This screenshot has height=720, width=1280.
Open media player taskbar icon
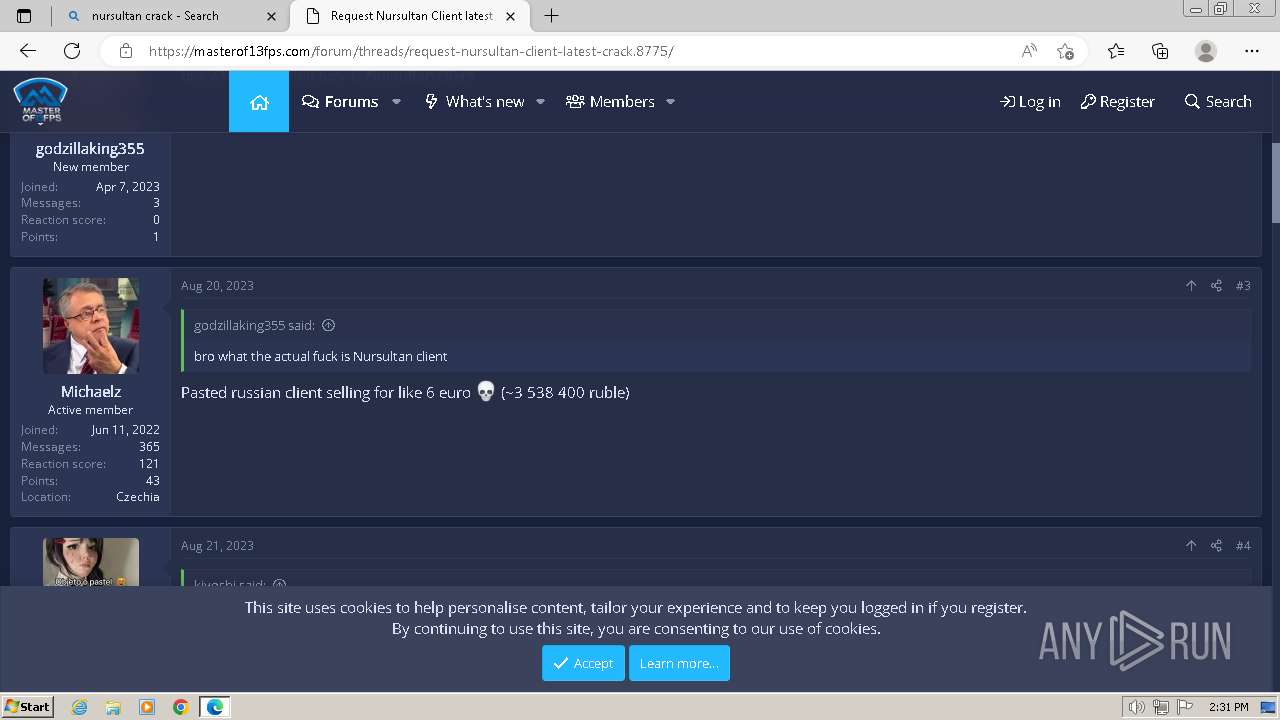coord(147,707)
